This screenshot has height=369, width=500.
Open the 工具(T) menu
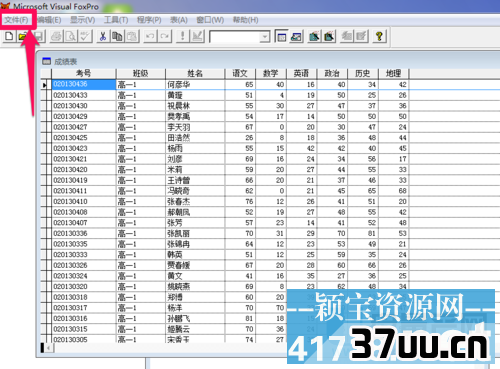pos(116,20)
